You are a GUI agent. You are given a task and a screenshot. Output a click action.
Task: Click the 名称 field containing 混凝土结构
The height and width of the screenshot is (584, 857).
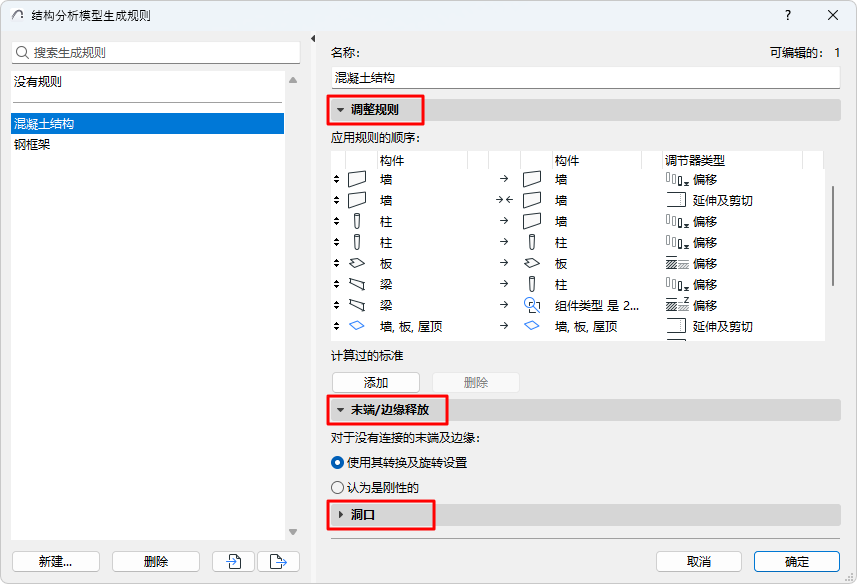coord(585,78)
